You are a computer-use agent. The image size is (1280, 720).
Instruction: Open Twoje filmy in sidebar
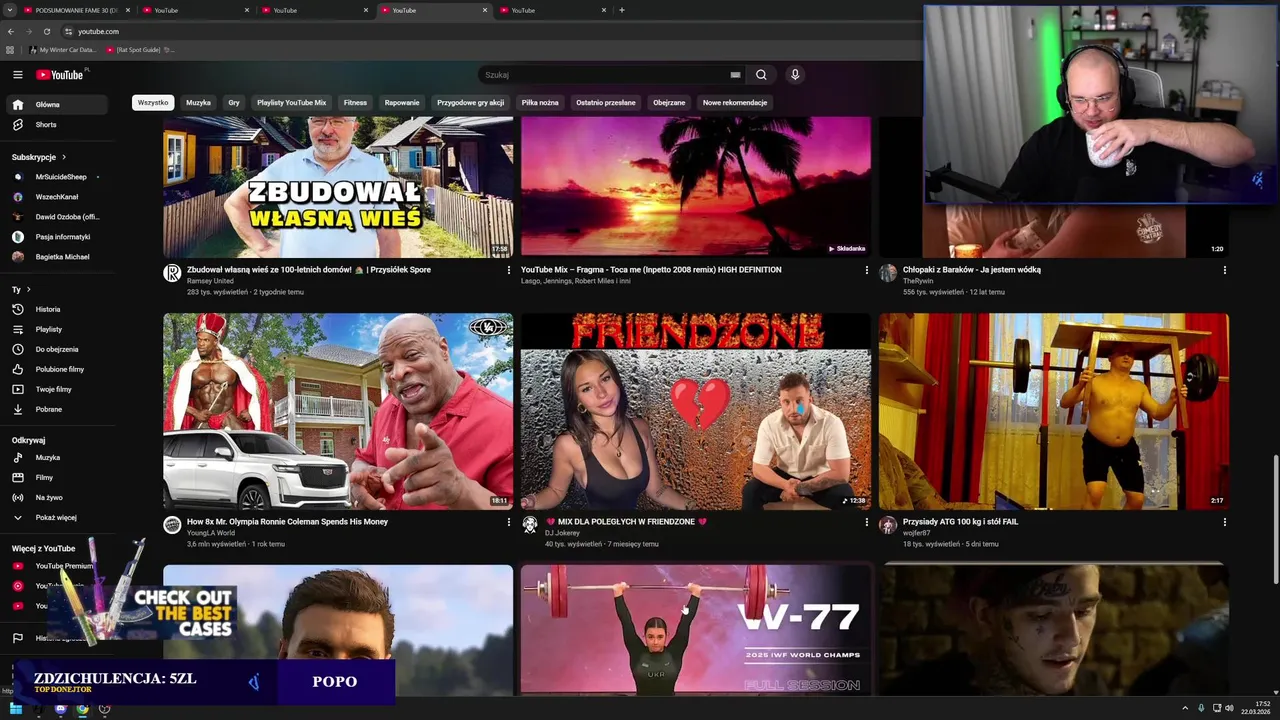point(60,389)
